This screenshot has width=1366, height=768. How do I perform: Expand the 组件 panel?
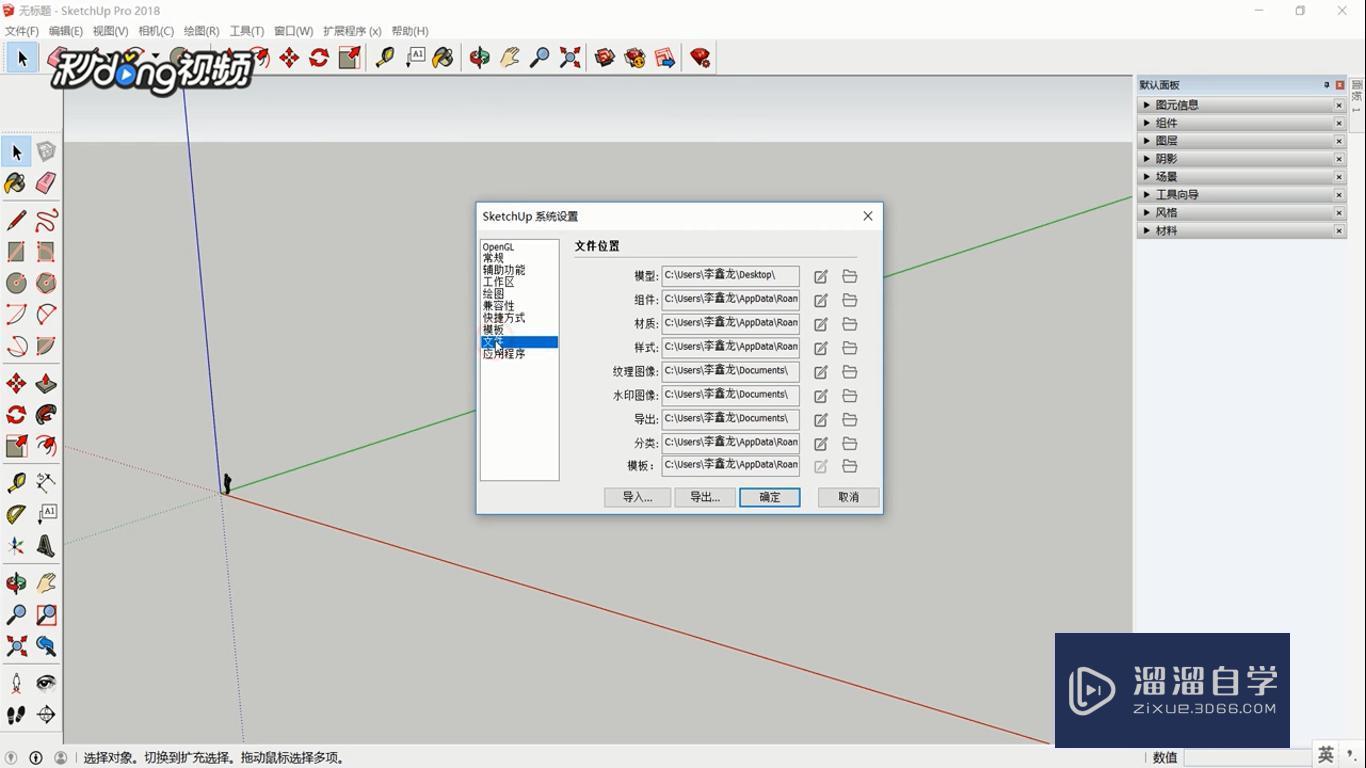click(x=1147, y=123)
